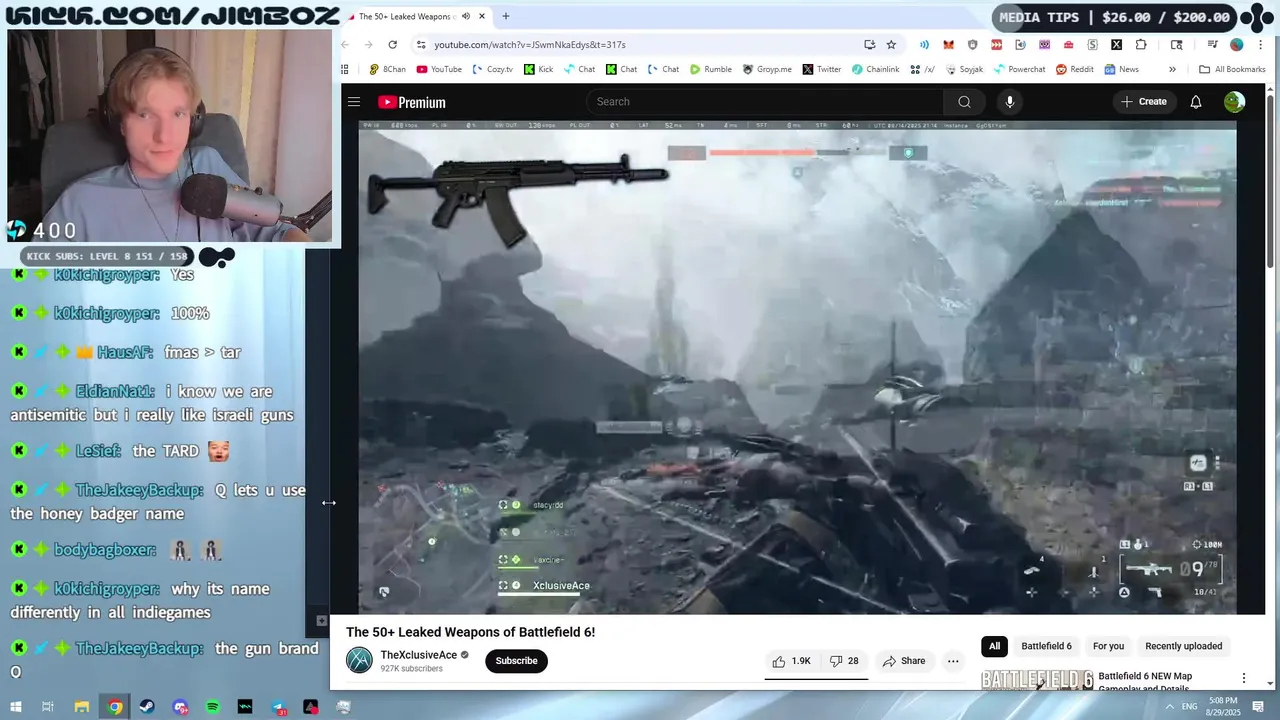Open TheXclusiveAce channel avatar
1280x720 pixels.
tap(359, 660)
